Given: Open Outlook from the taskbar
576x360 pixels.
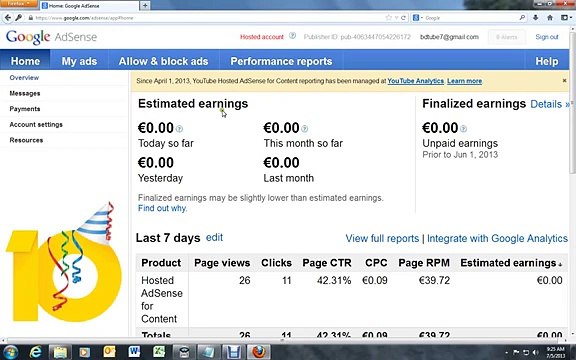Looking at the screenshot, I should click(x=109, y=352).
